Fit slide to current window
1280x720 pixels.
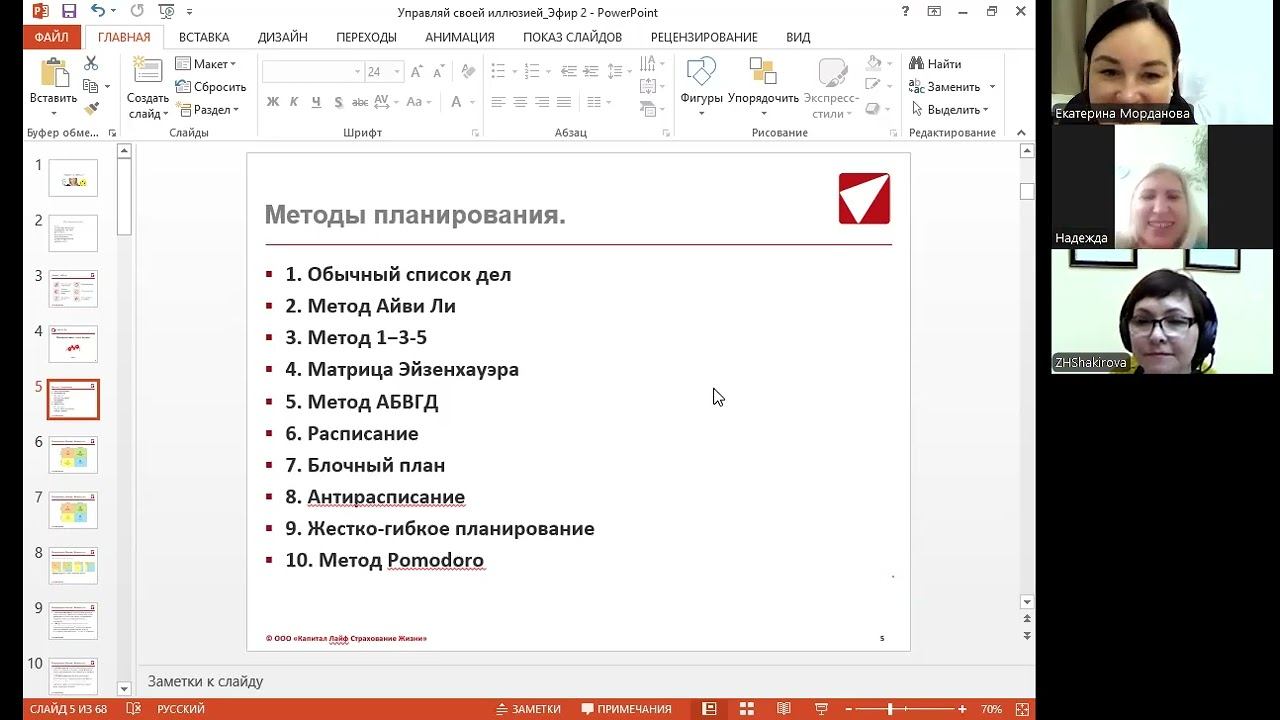click(x=1020, y=709)
